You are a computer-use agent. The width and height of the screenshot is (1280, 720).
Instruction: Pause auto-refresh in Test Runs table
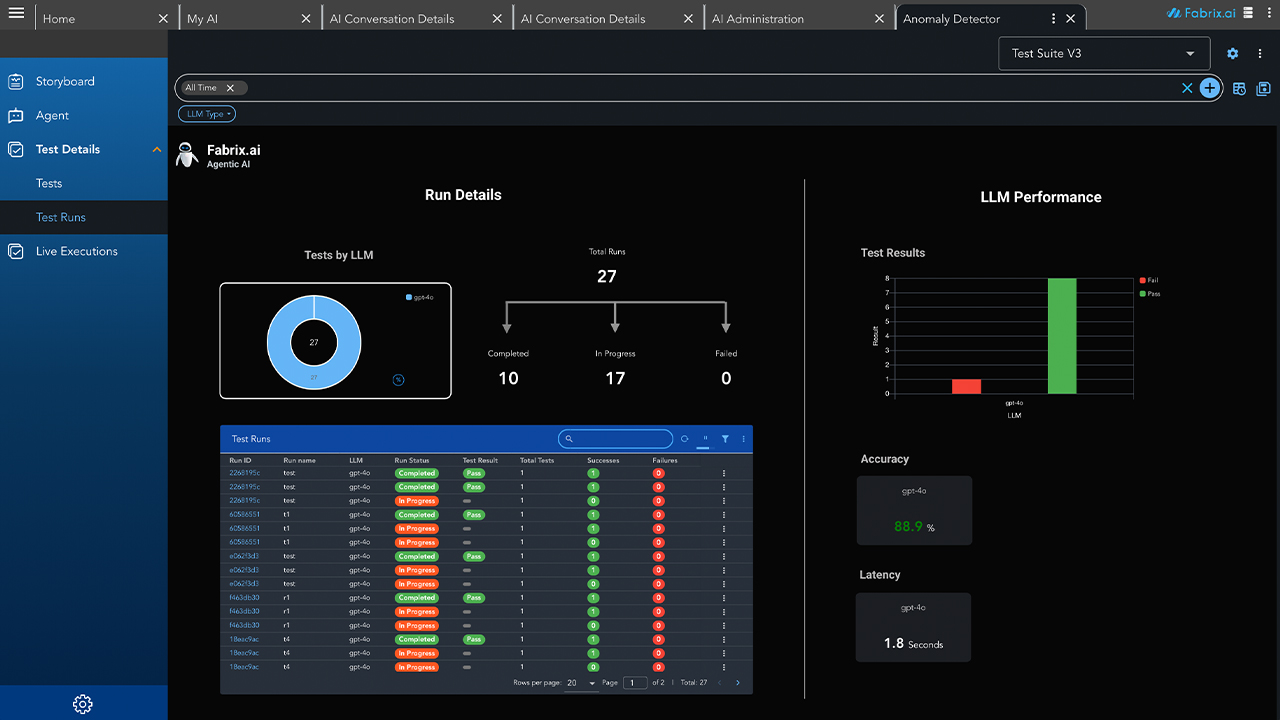(705, 439)
